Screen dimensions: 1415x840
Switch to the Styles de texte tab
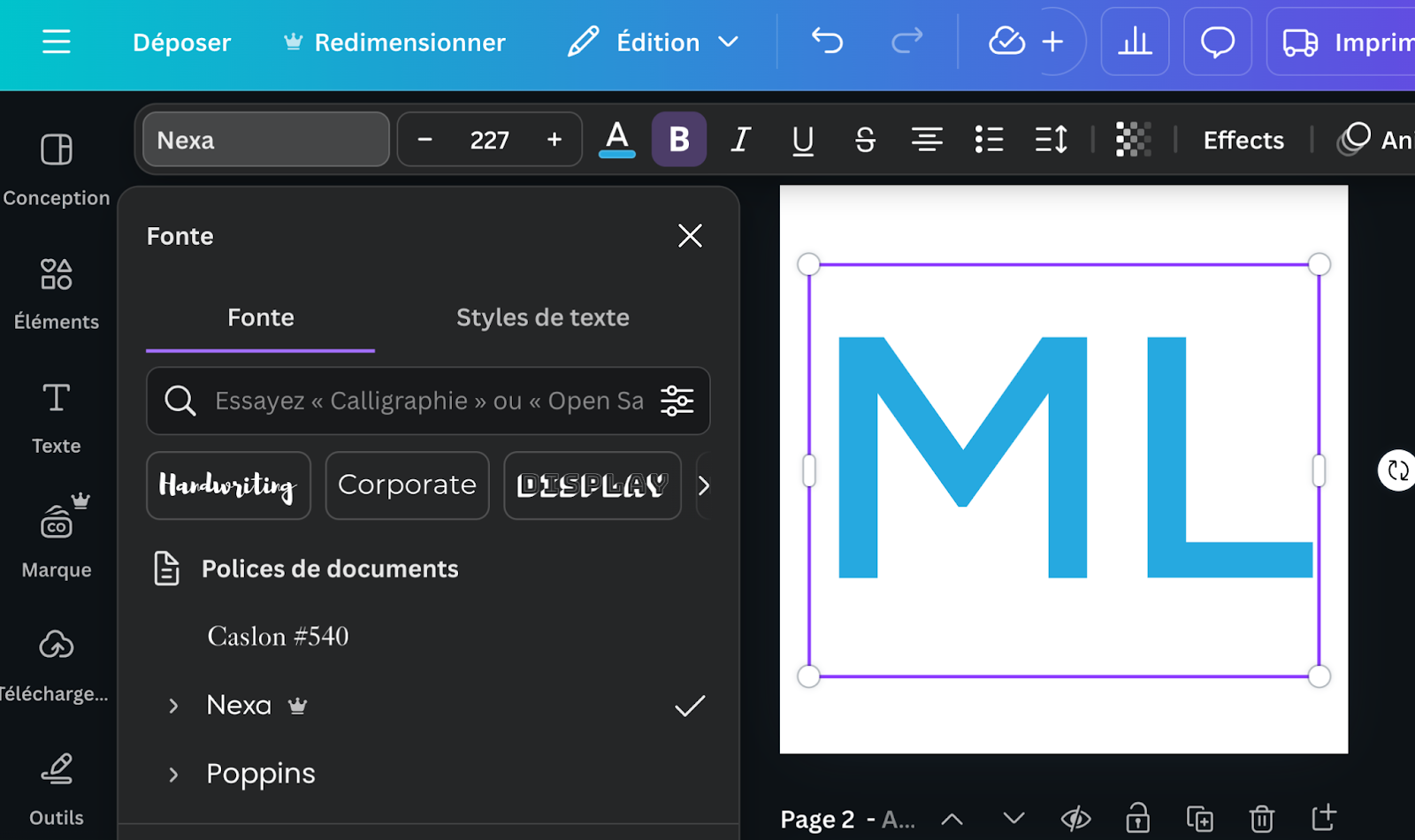543,317
